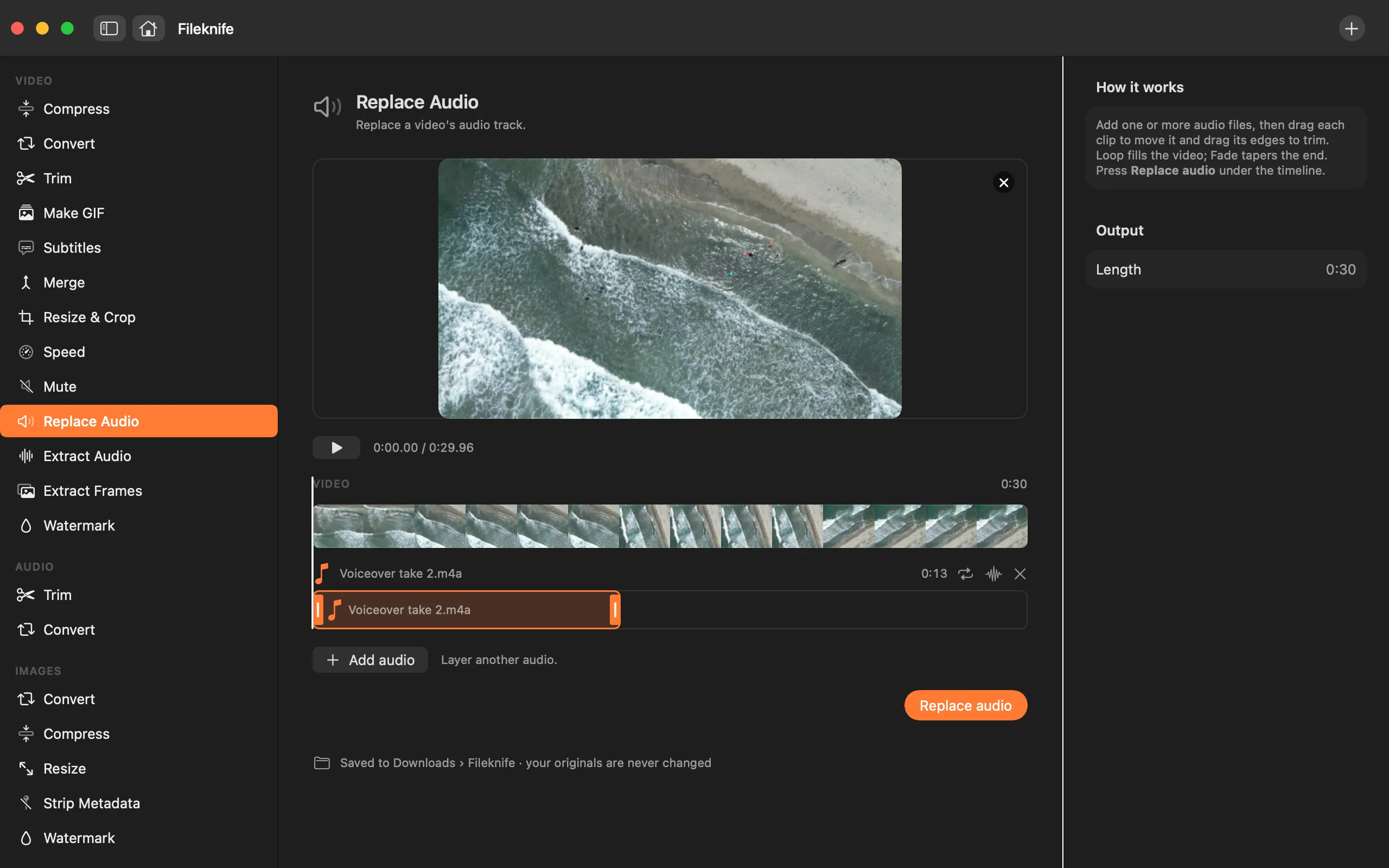Screen dimensions: 1389x868
Task: Select the Extract Audio waveform icon
Action: [26, 456]
